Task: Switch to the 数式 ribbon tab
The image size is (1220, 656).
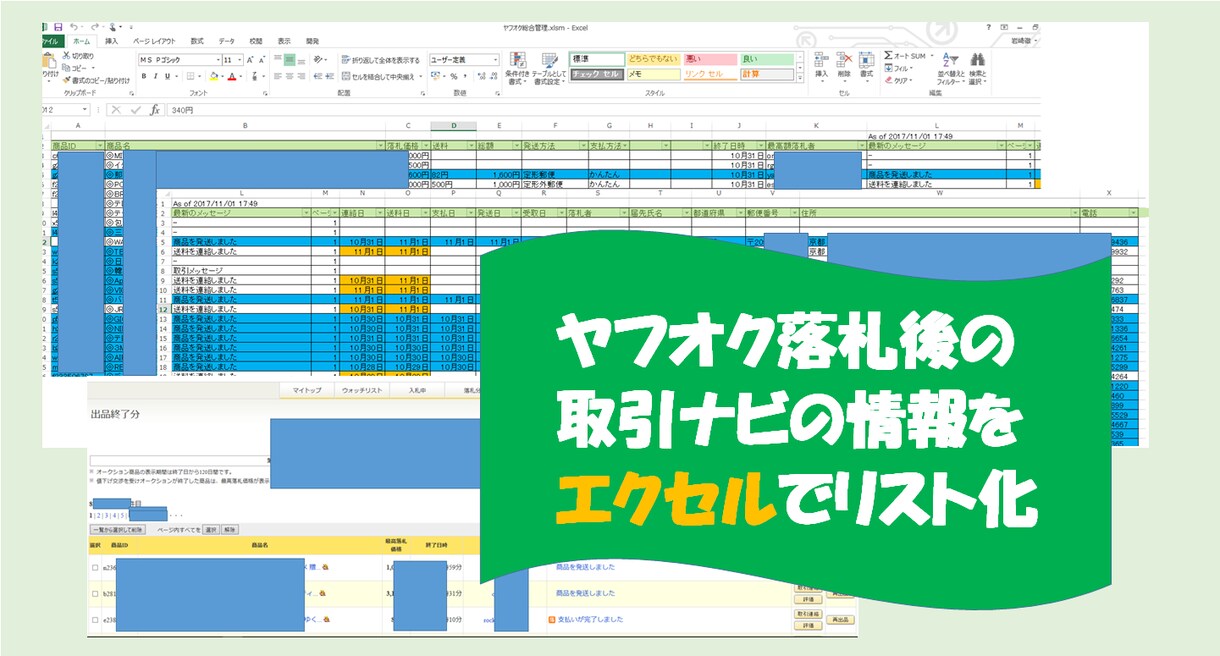Action: [x=197, y=41]
